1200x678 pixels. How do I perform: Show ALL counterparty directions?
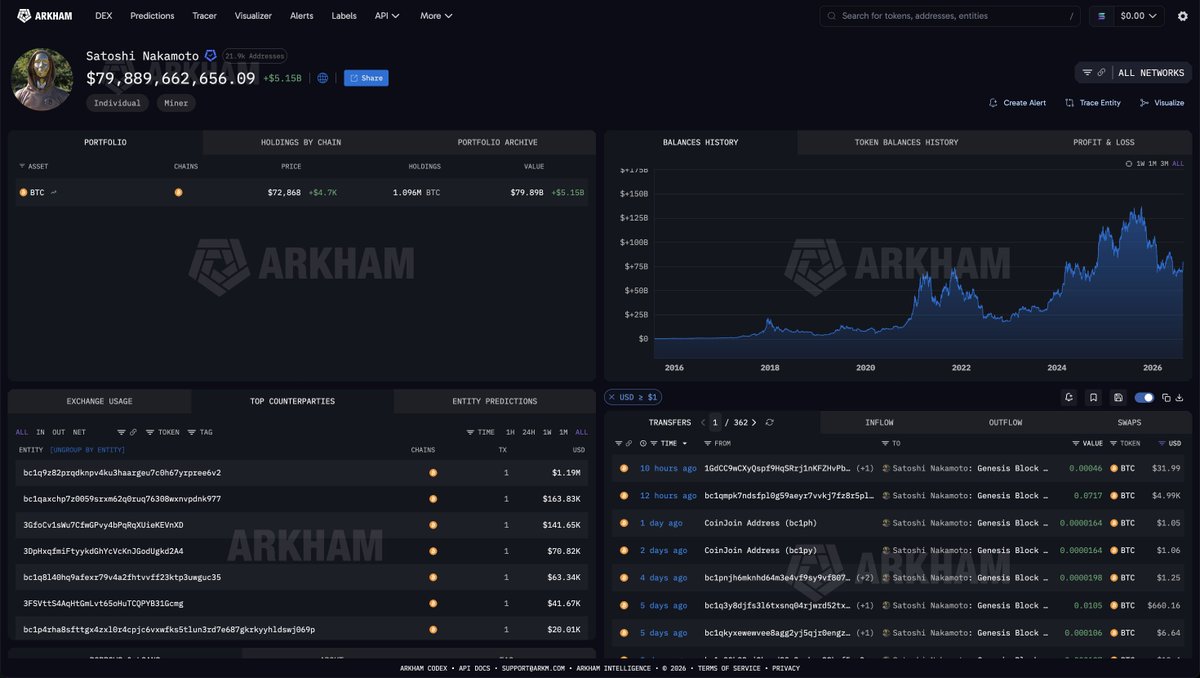coord(22,432)
